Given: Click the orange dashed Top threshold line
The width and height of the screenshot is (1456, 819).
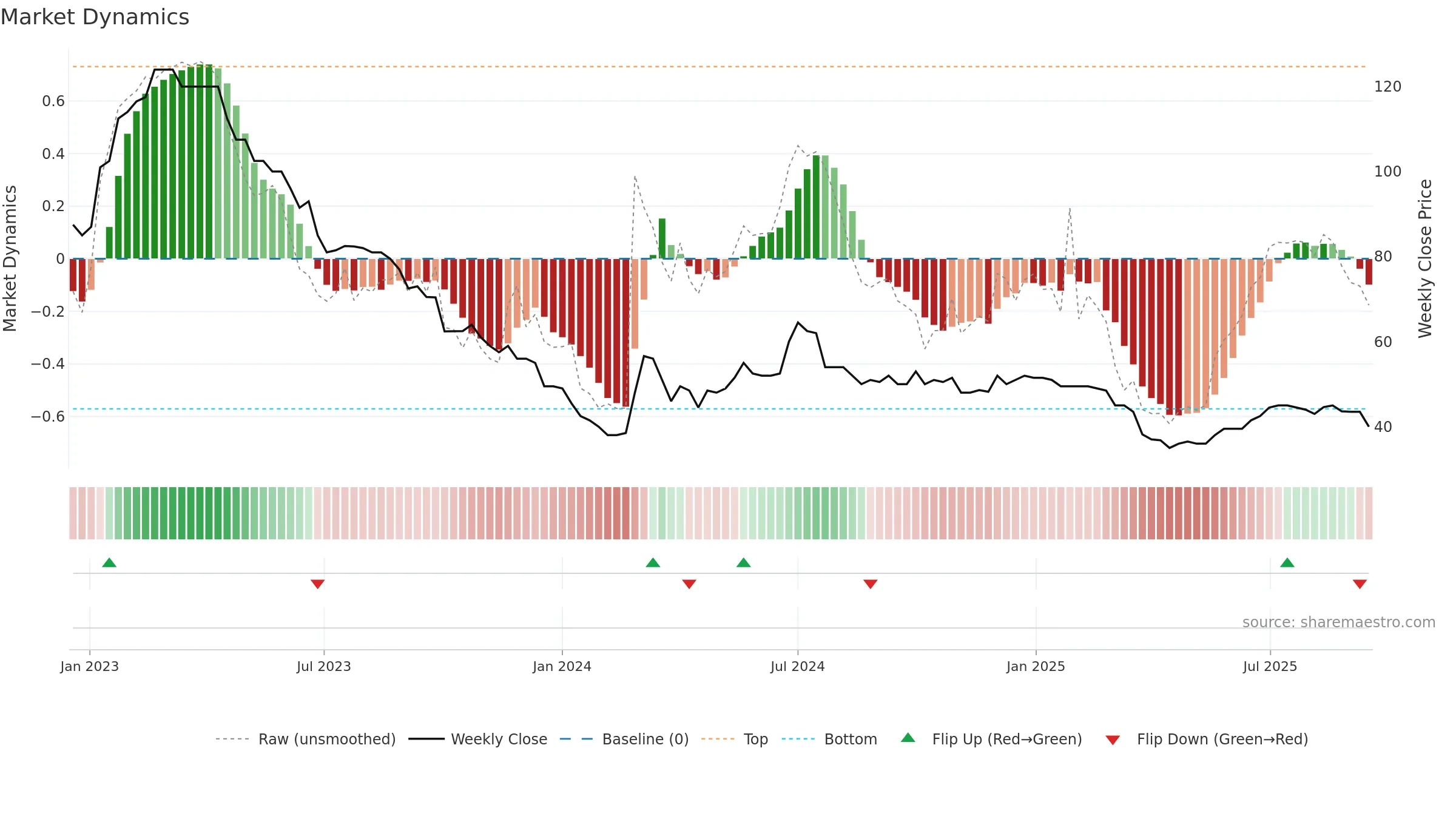Looking at the screenshot, I should pos(720,66).
